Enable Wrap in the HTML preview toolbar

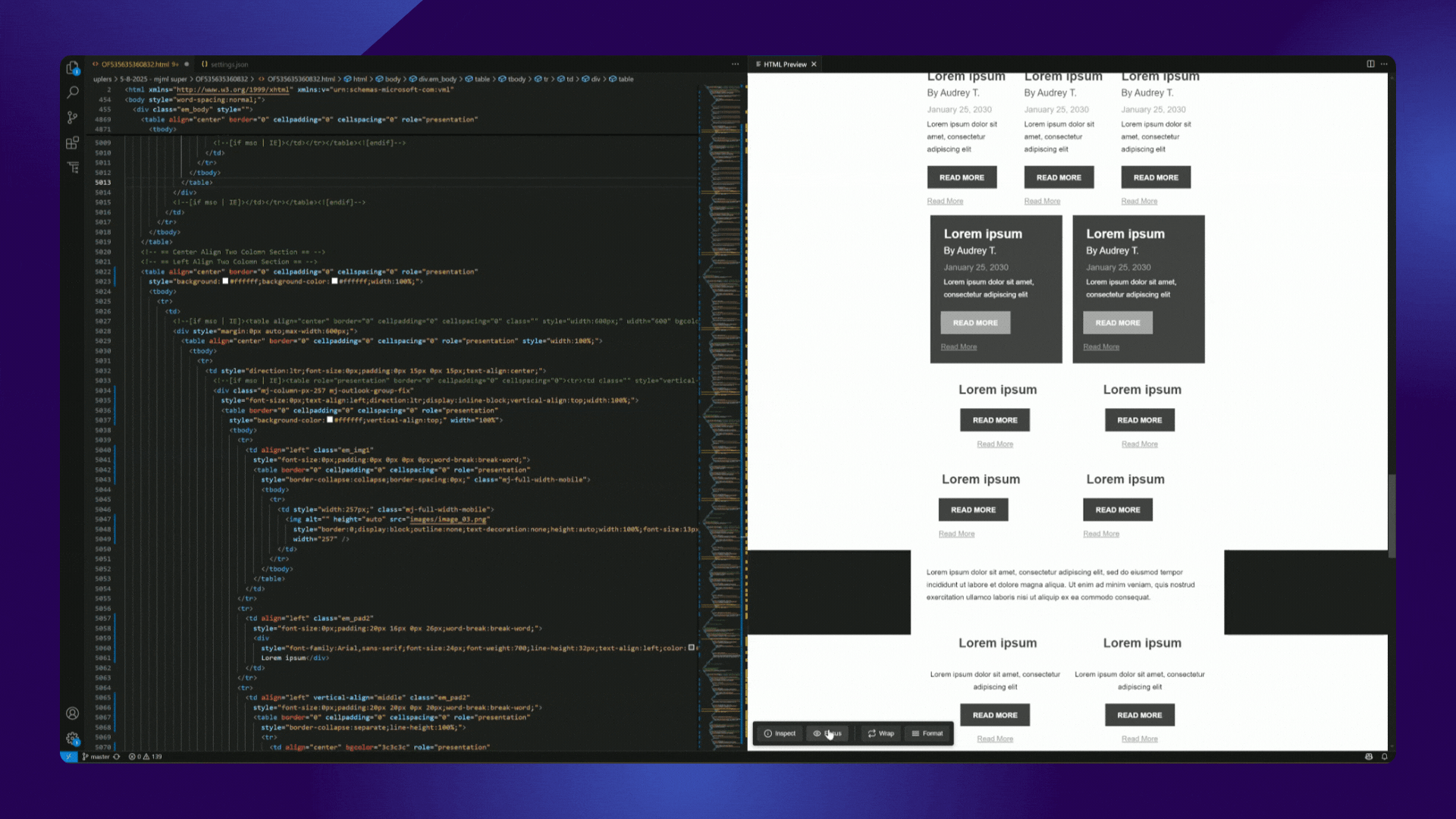point(880,733)
